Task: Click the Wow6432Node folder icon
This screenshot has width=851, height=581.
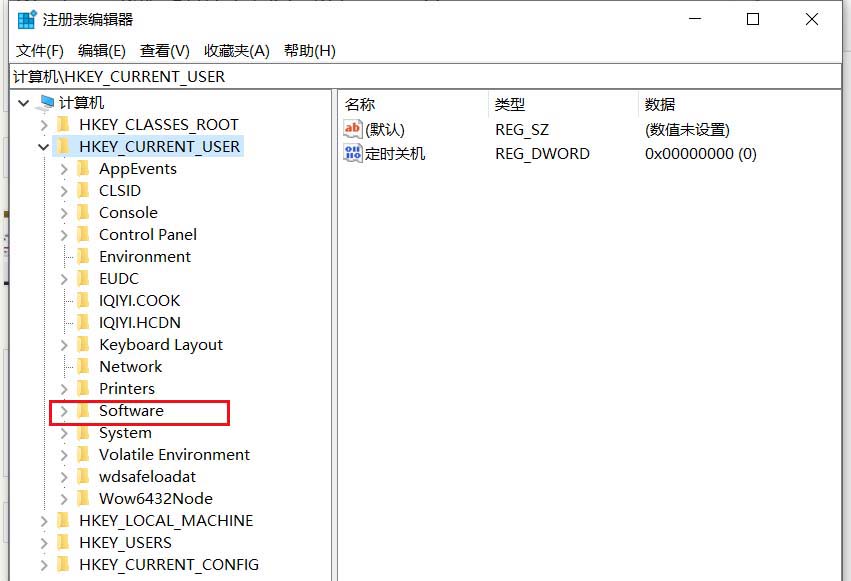Action: pyautogui.click(x=83, y=498)
